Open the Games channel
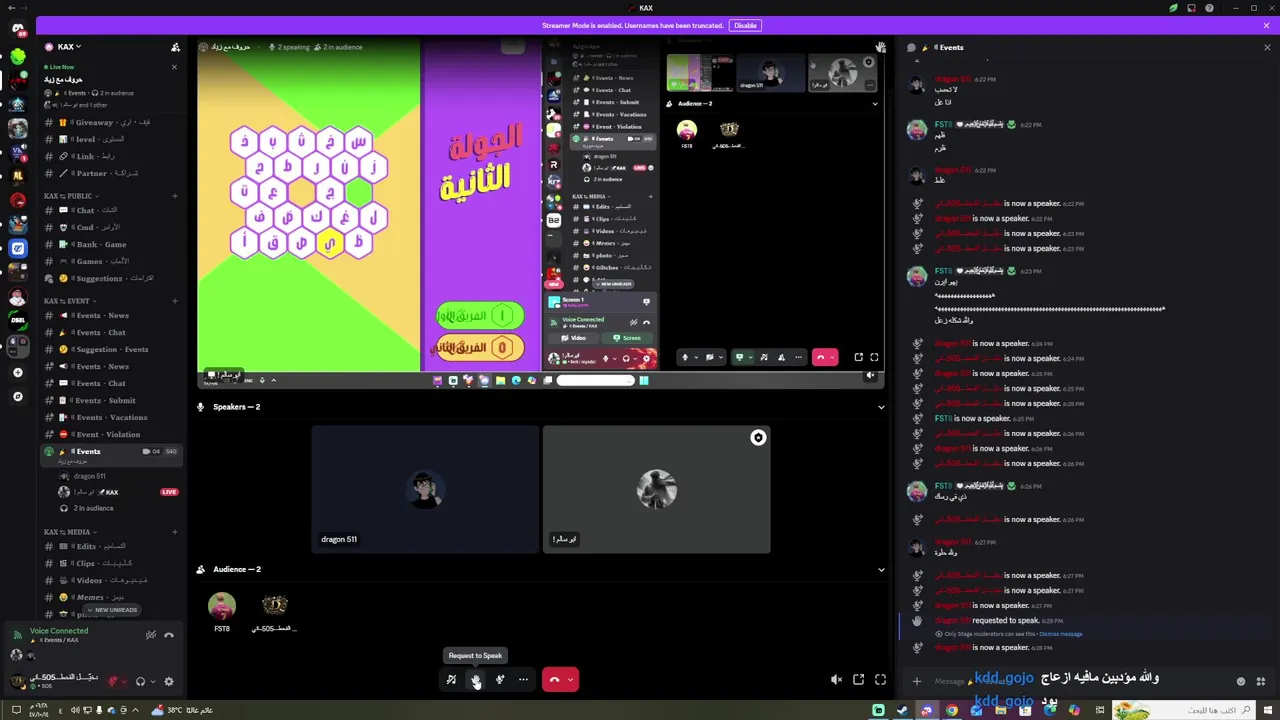Image resolution: width=1280 pixels, height=720 pixels. pos(113,261)
